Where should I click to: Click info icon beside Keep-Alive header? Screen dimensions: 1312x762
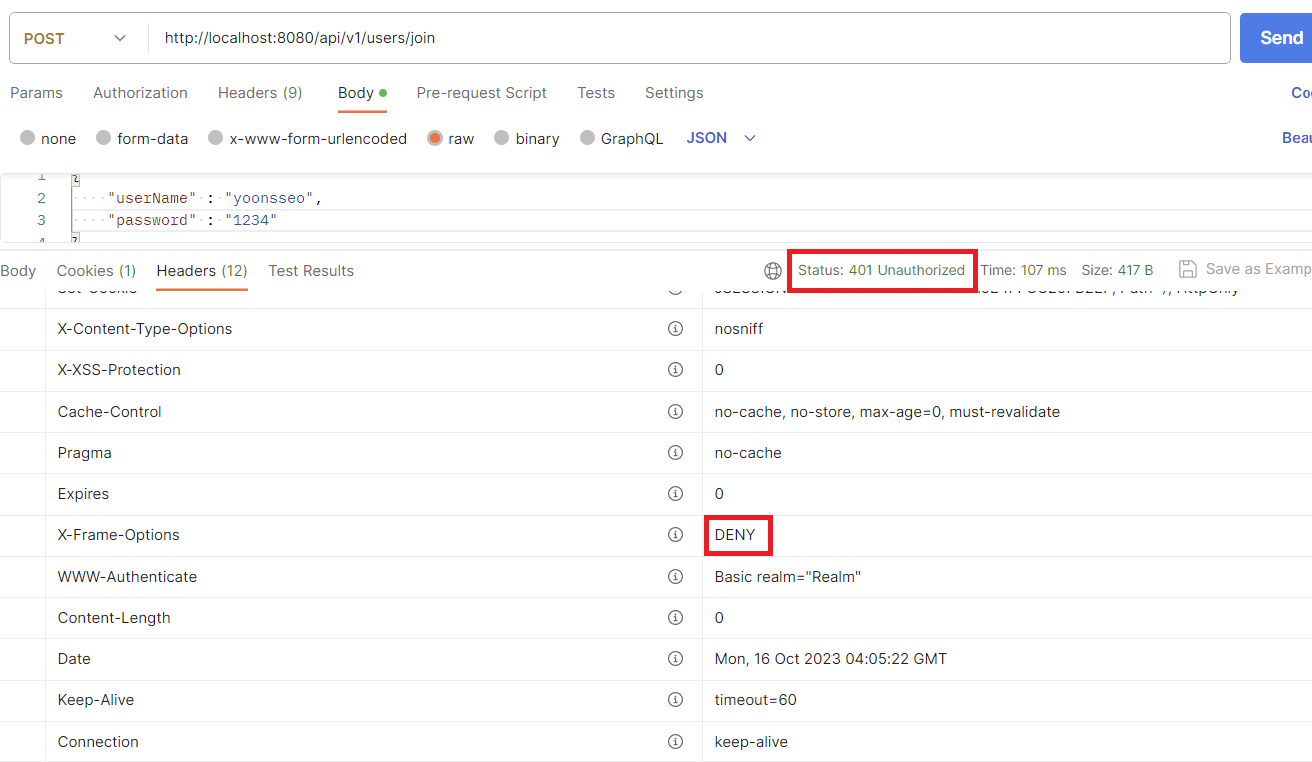(676, 699)
